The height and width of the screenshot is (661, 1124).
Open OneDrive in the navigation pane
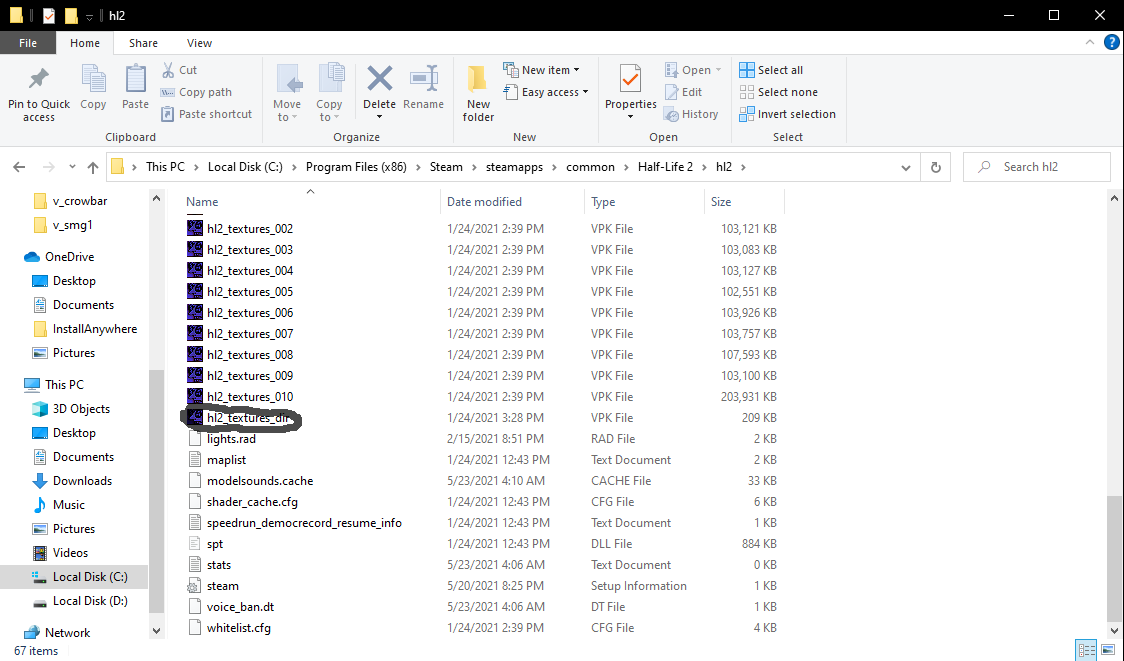click(x=59, y=257)
